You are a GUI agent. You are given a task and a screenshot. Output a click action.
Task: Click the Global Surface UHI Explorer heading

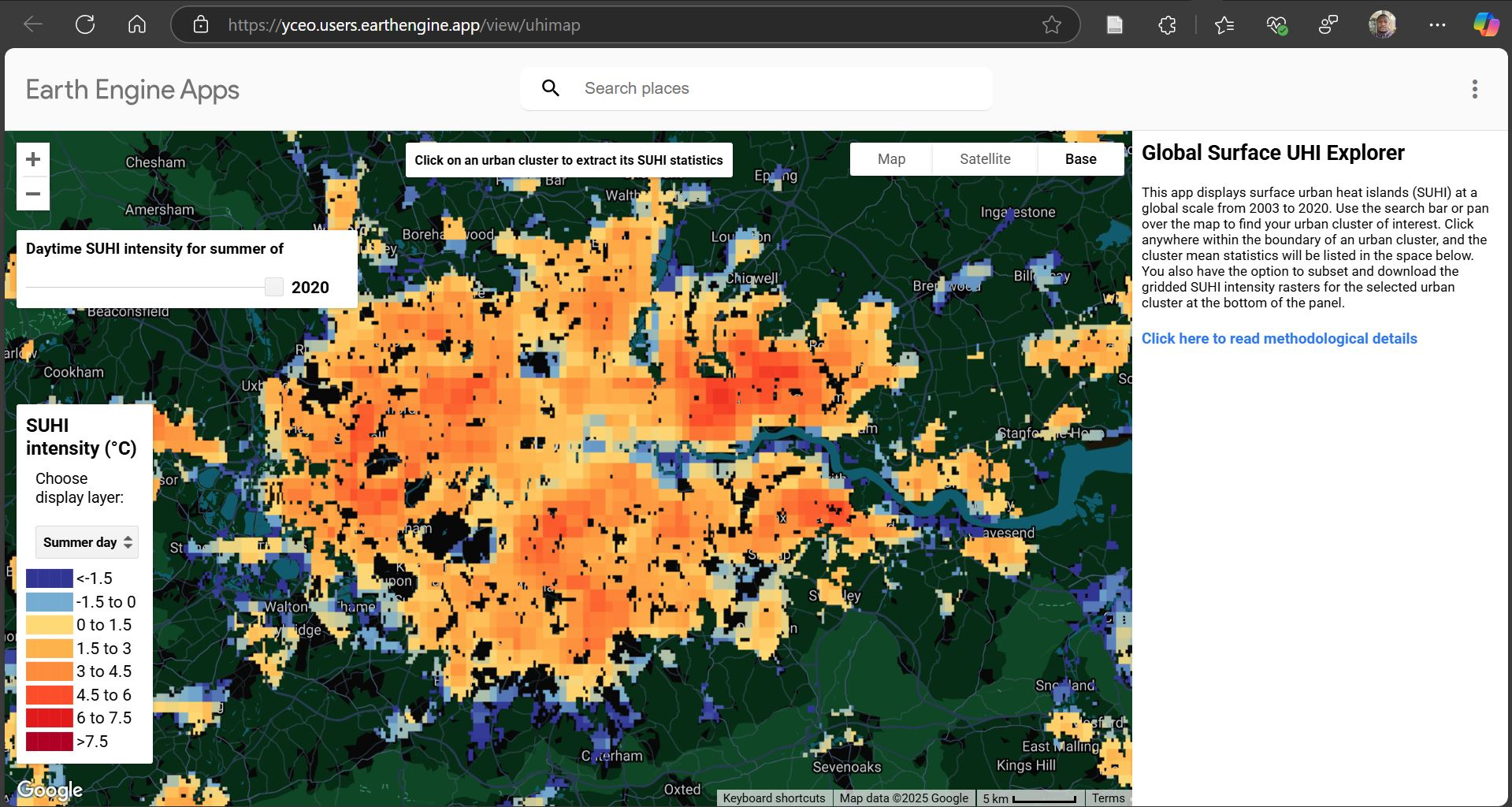coord(1272,152)
